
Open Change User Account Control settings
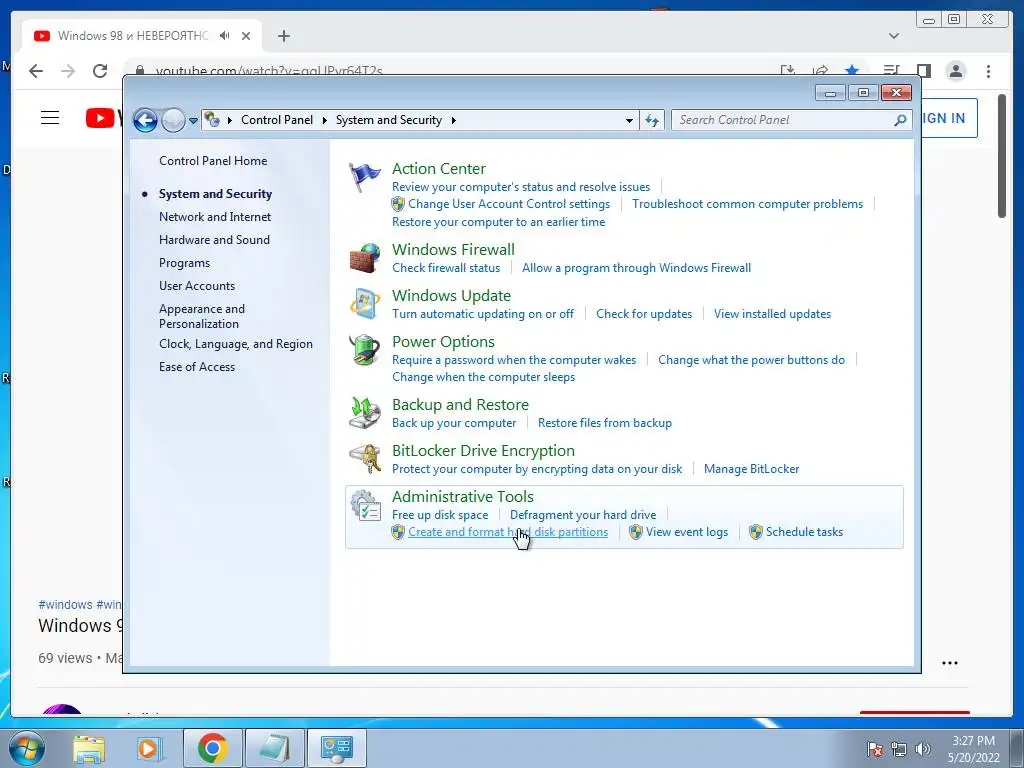coord(509,204)
